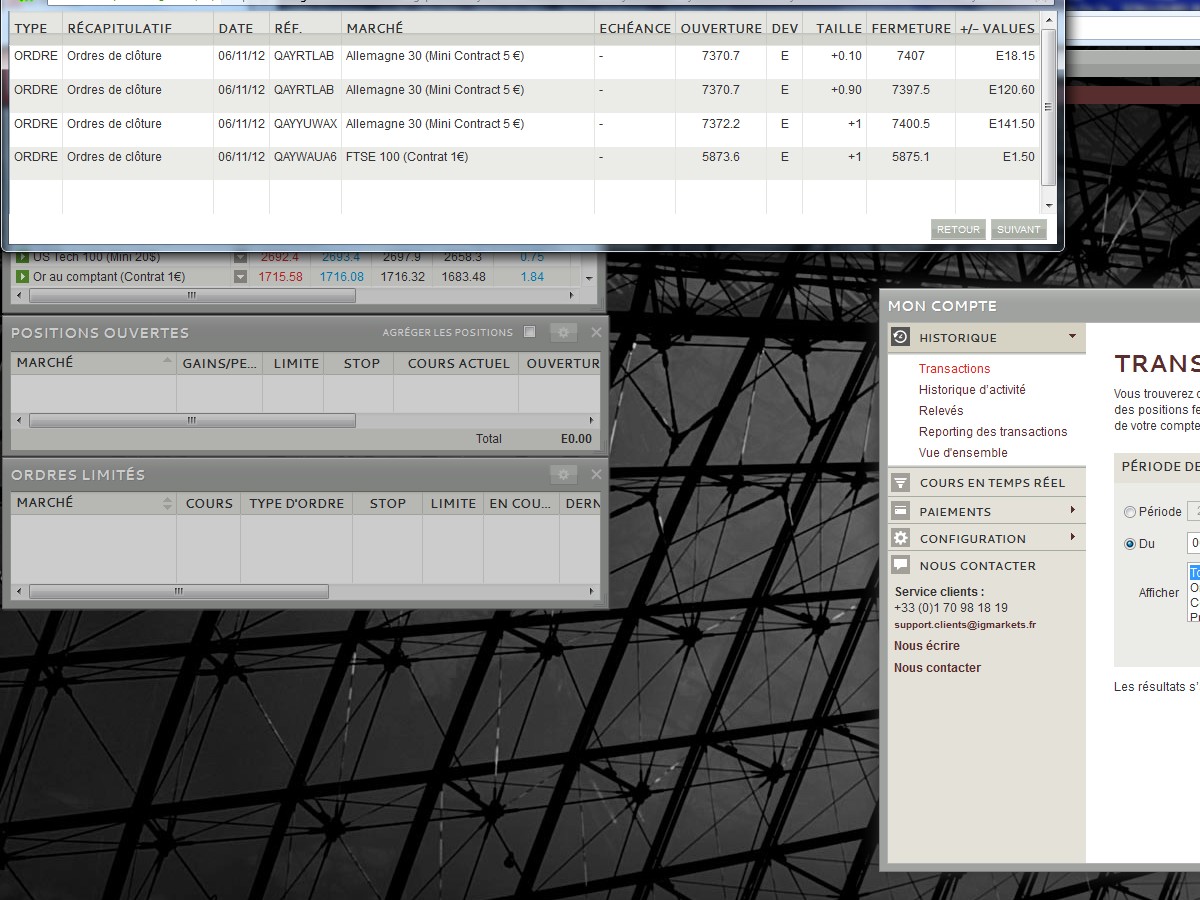Image resolution: width=1200 pixels, height=900 pixels.
Task: Open Positions Ouvertes panel settings gear
Action: 563,332
